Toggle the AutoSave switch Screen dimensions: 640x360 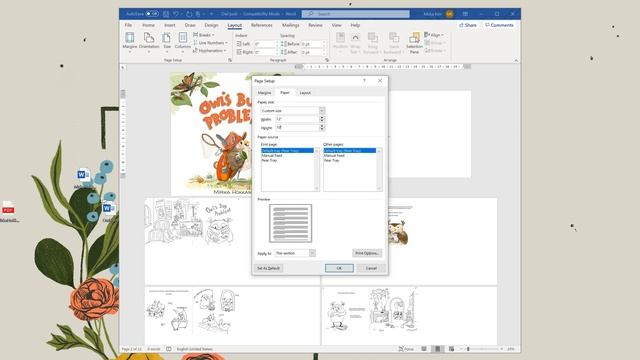(152, 14)
